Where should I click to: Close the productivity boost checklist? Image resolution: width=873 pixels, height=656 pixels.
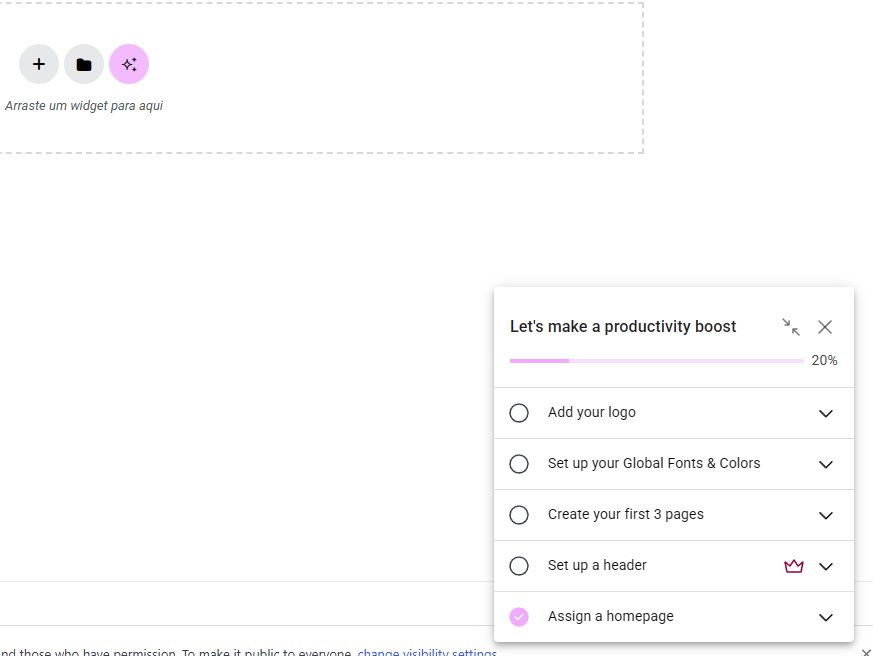(x=825, y=327)
